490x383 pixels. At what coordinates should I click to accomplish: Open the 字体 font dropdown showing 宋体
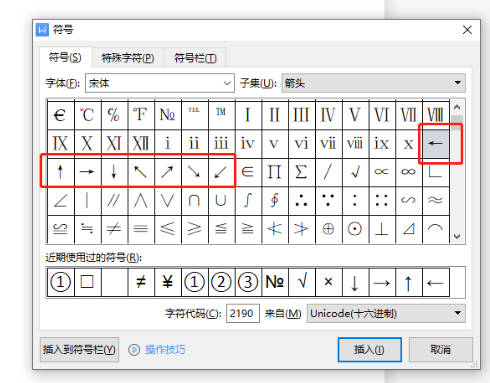(x=160, y=83)
